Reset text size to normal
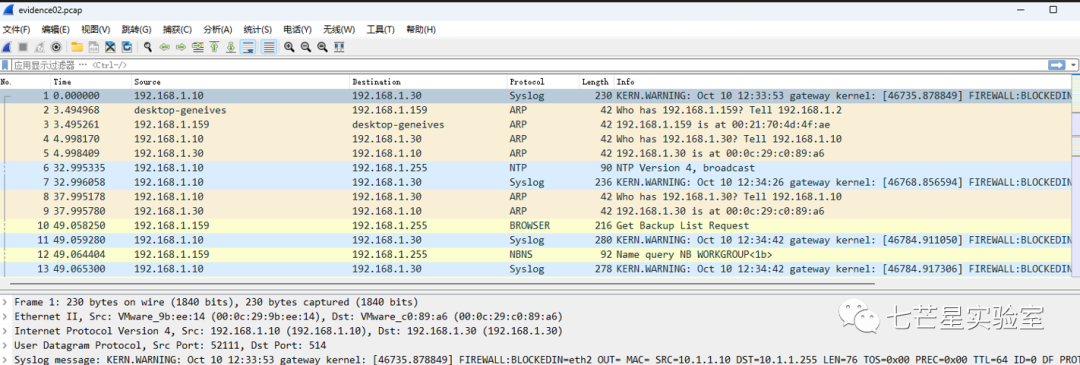The image size is (1080, 365). (322, 47)
